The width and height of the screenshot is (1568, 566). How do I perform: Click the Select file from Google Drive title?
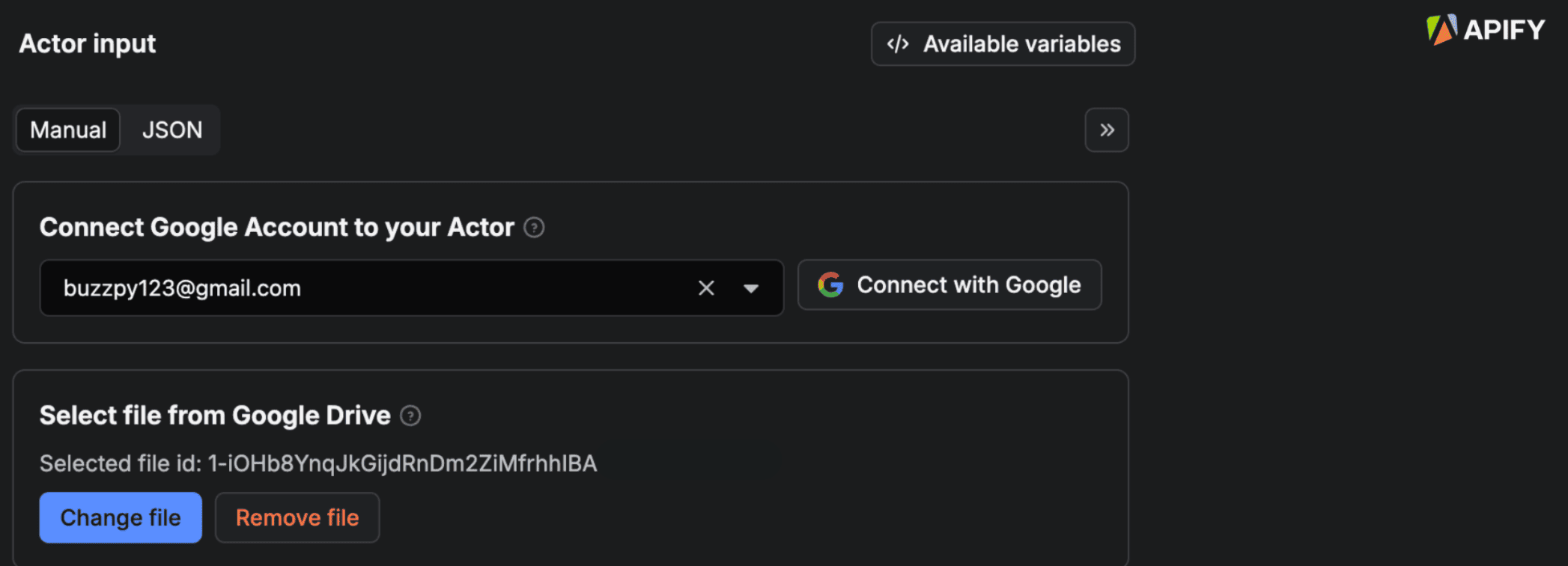tap(215, 416)
